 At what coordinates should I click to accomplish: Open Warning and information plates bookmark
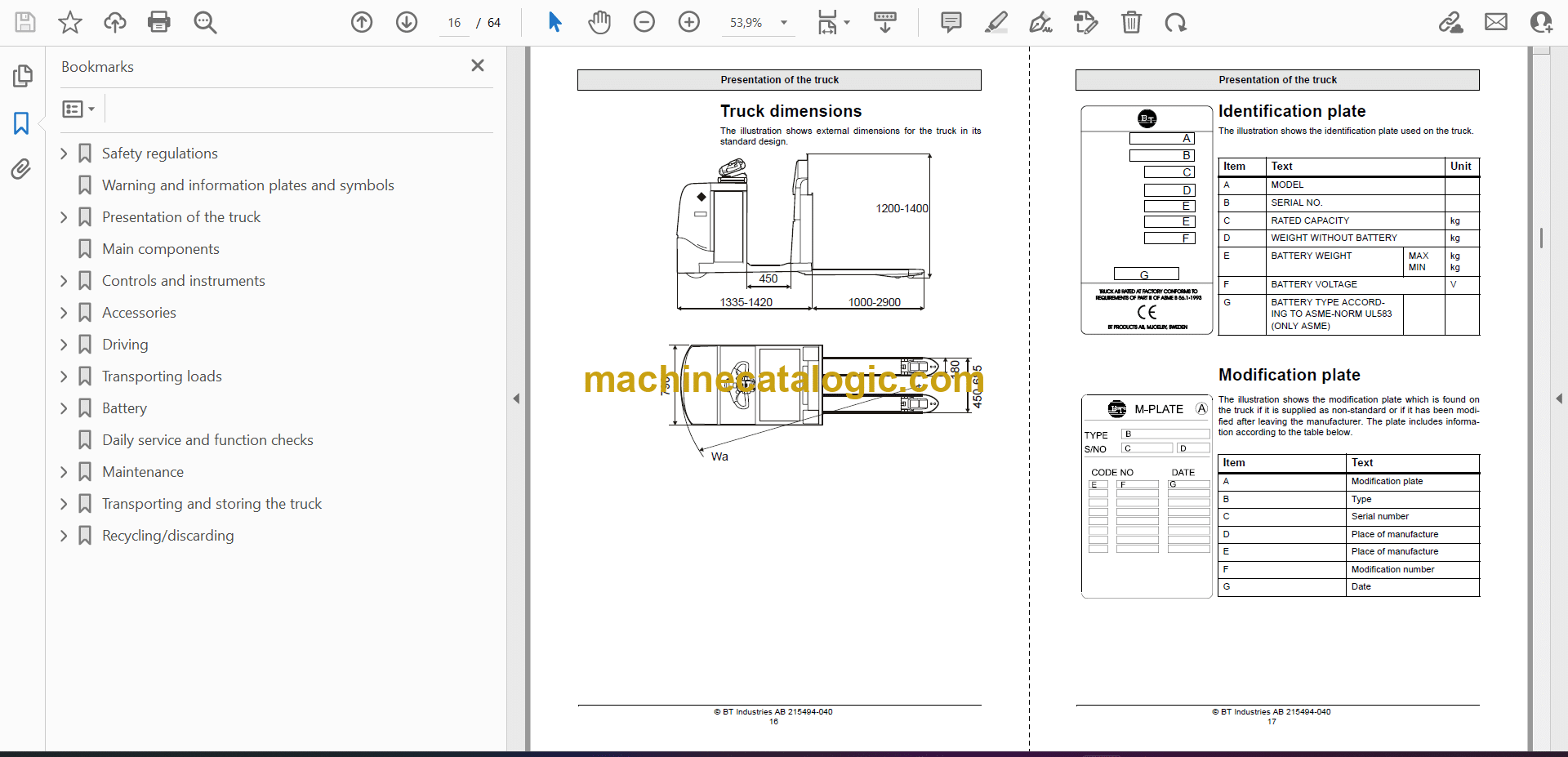[x=247, y=185]
